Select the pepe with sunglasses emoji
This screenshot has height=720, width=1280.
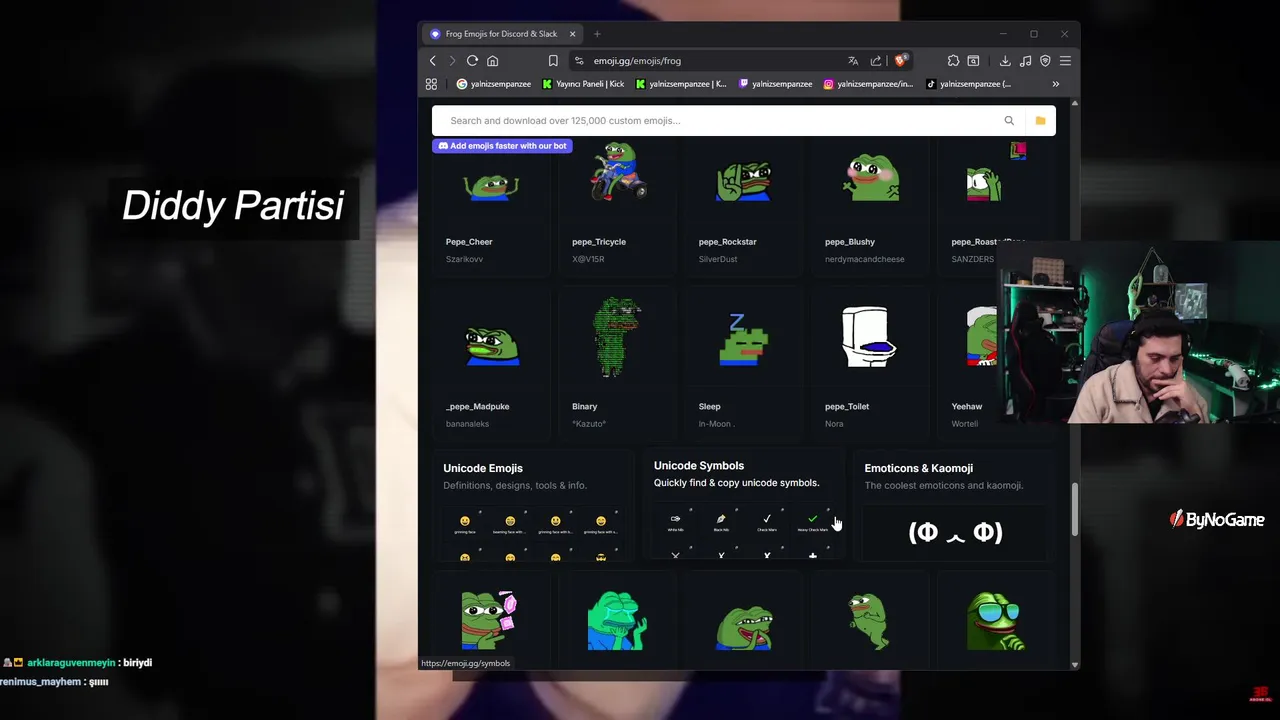point(996,621)
